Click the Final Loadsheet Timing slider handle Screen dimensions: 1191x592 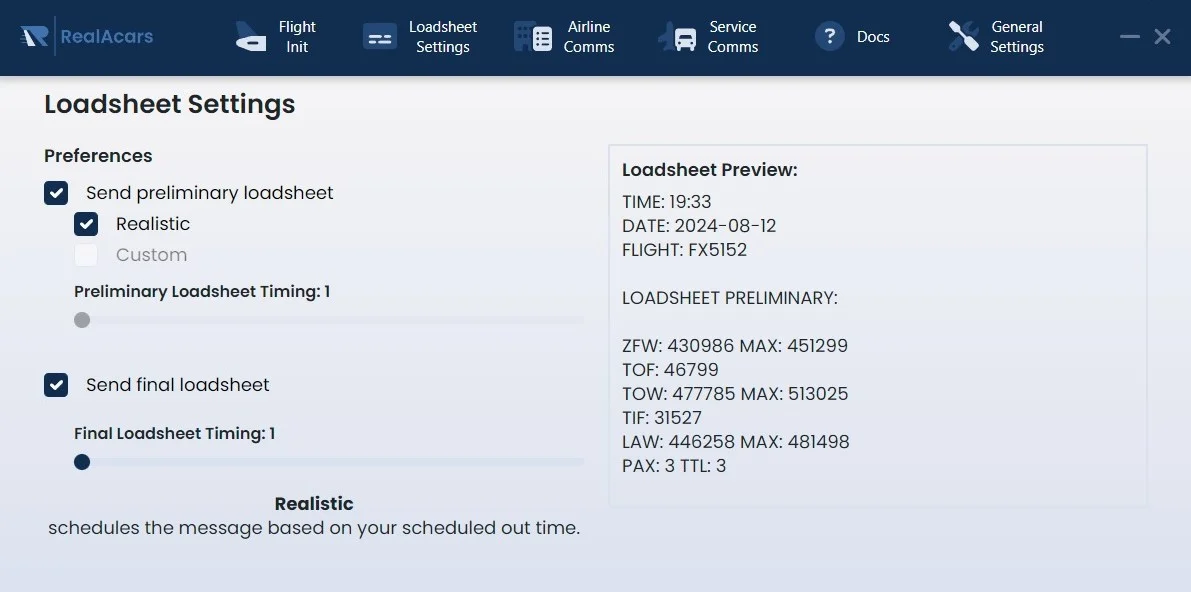pyautogui.click(x=82, y=462)
